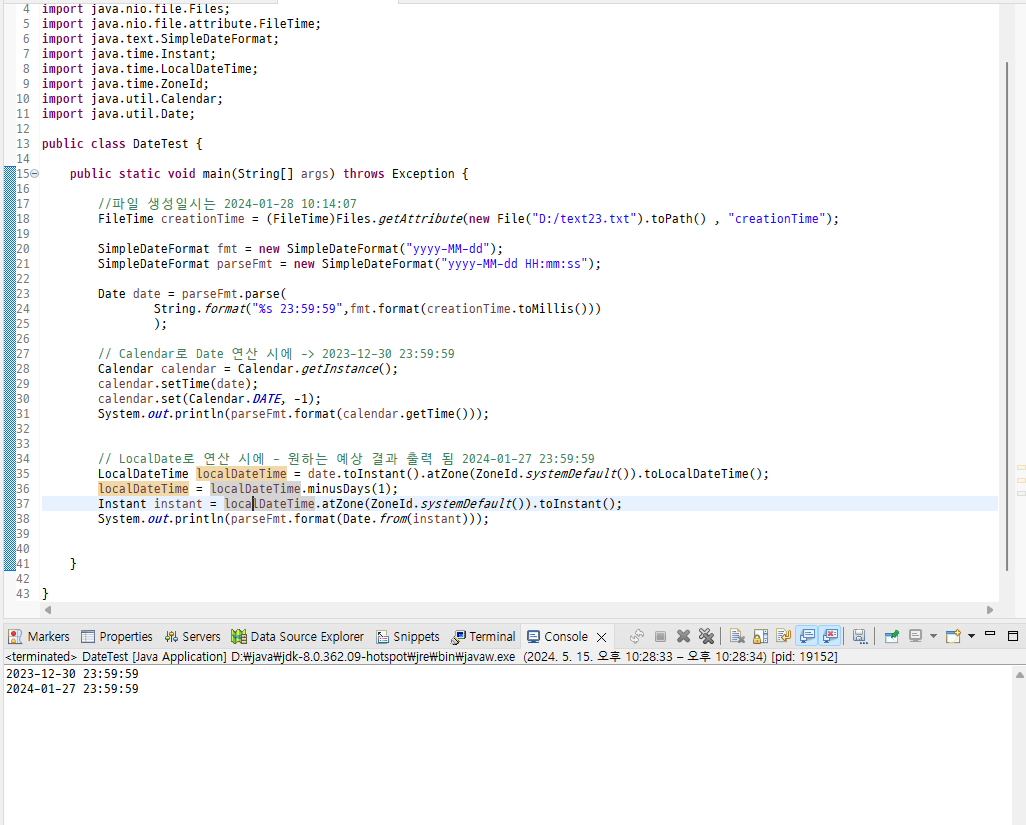Click highlighted localDateTime declaration on line 35
1026x825 pixels.
tap(241, 474)
